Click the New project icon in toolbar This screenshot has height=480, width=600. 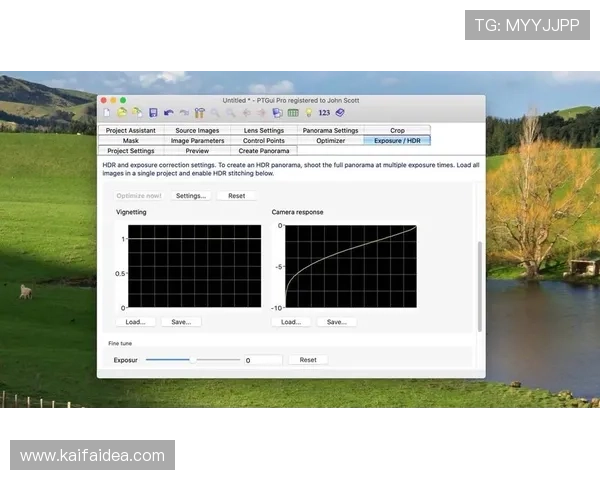coord(107,113)
